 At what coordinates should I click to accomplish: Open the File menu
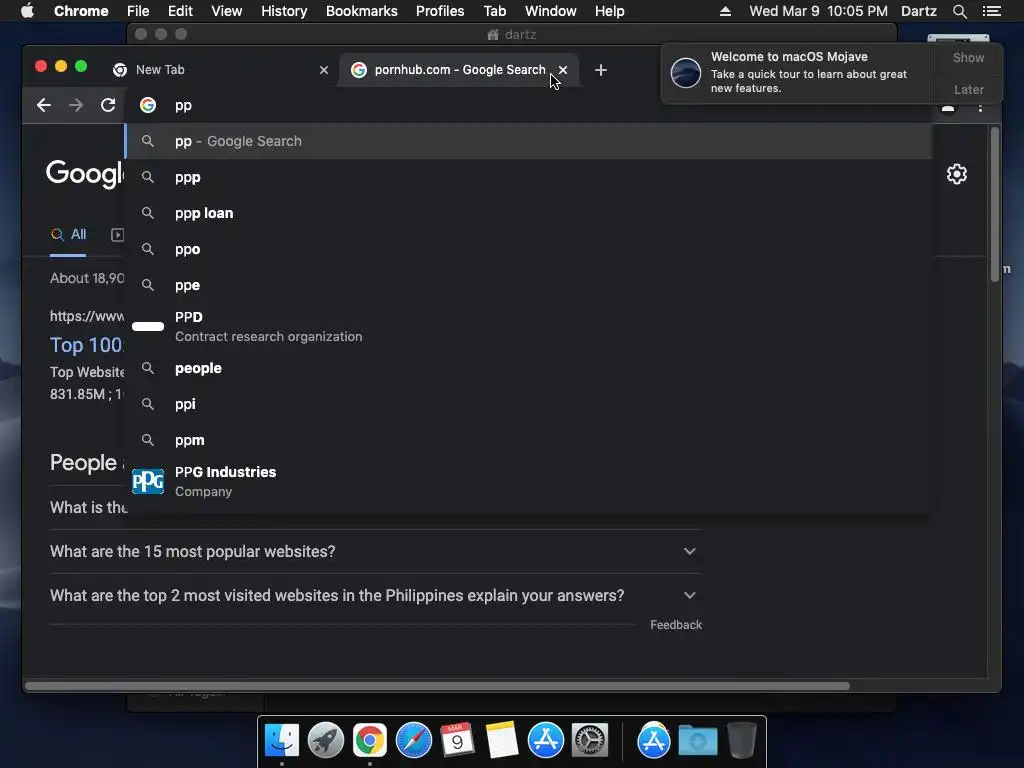pyautogui.click(x=138, y=11)
